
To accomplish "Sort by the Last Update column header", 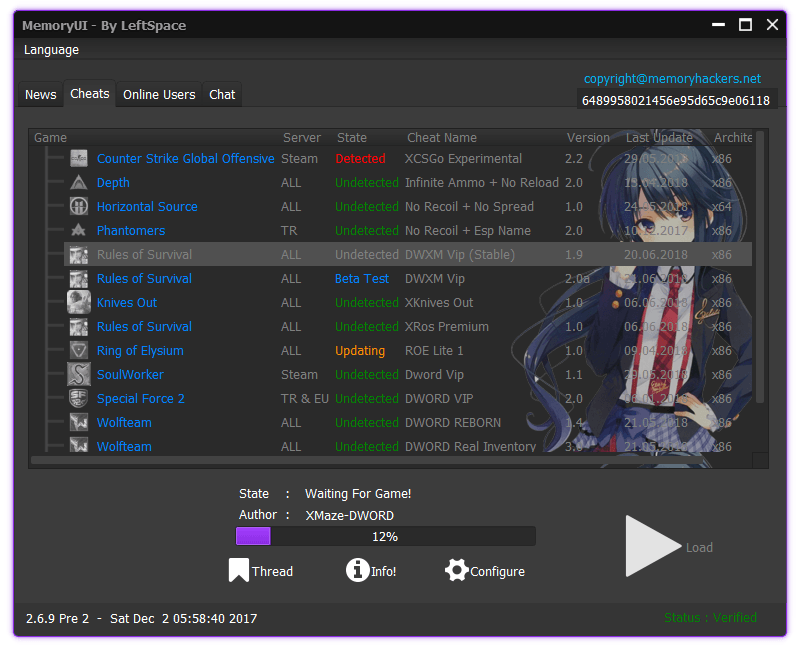I will click(x=659, y=138).
